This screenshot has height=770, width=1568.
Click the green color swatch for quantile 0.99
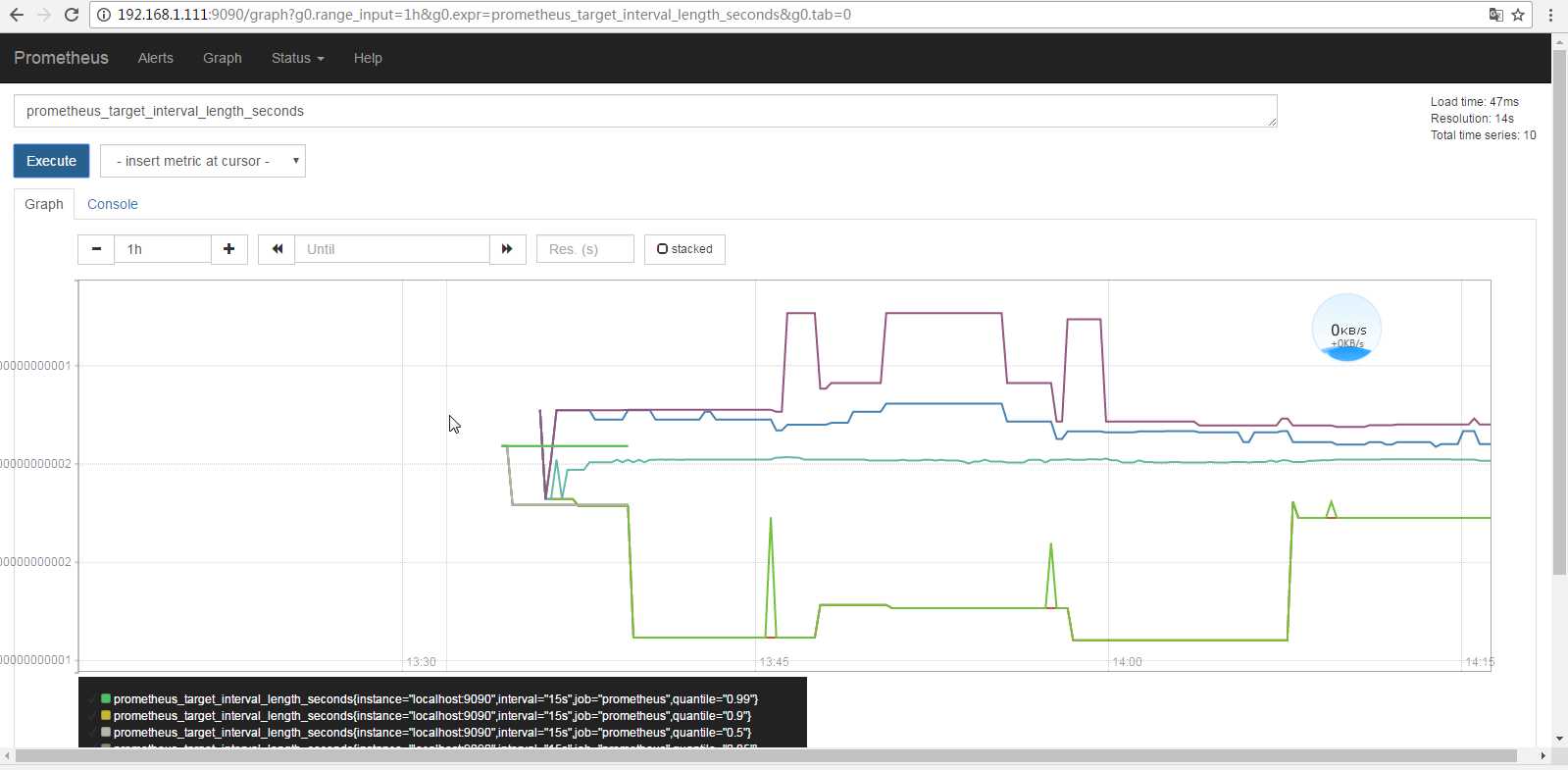pos(106,698)
